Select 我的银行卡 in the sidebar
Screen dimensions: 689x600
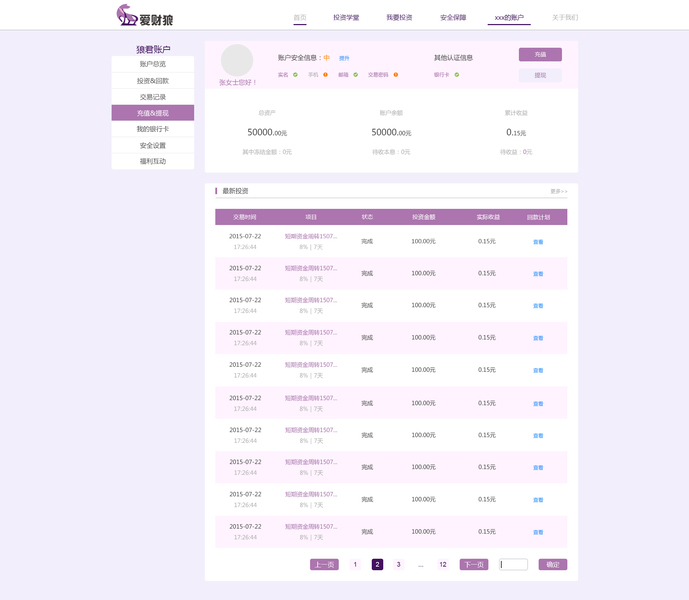point(153,129)
